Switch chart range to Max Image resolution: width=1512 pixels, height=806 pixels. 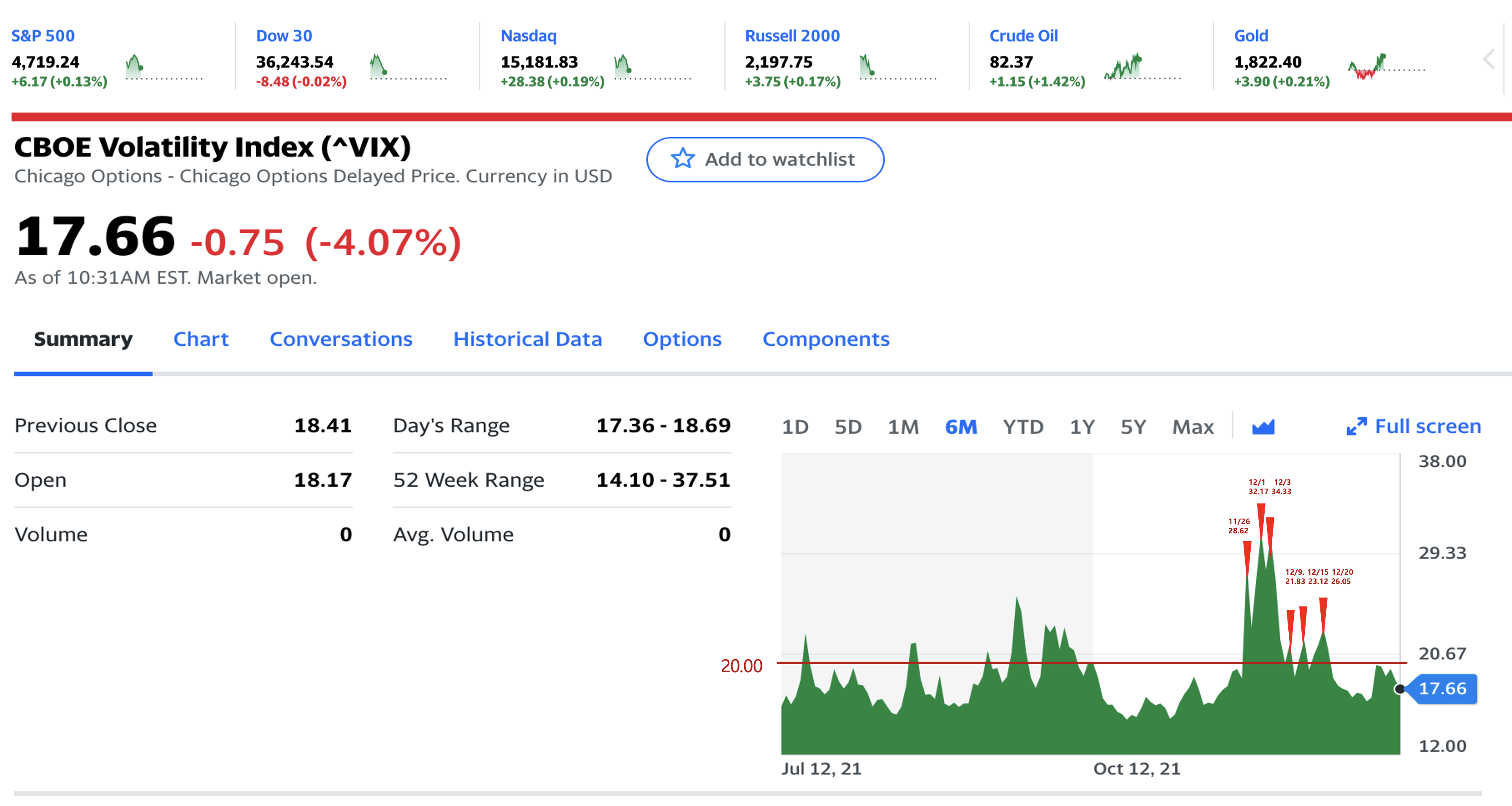pos(1193,427)
